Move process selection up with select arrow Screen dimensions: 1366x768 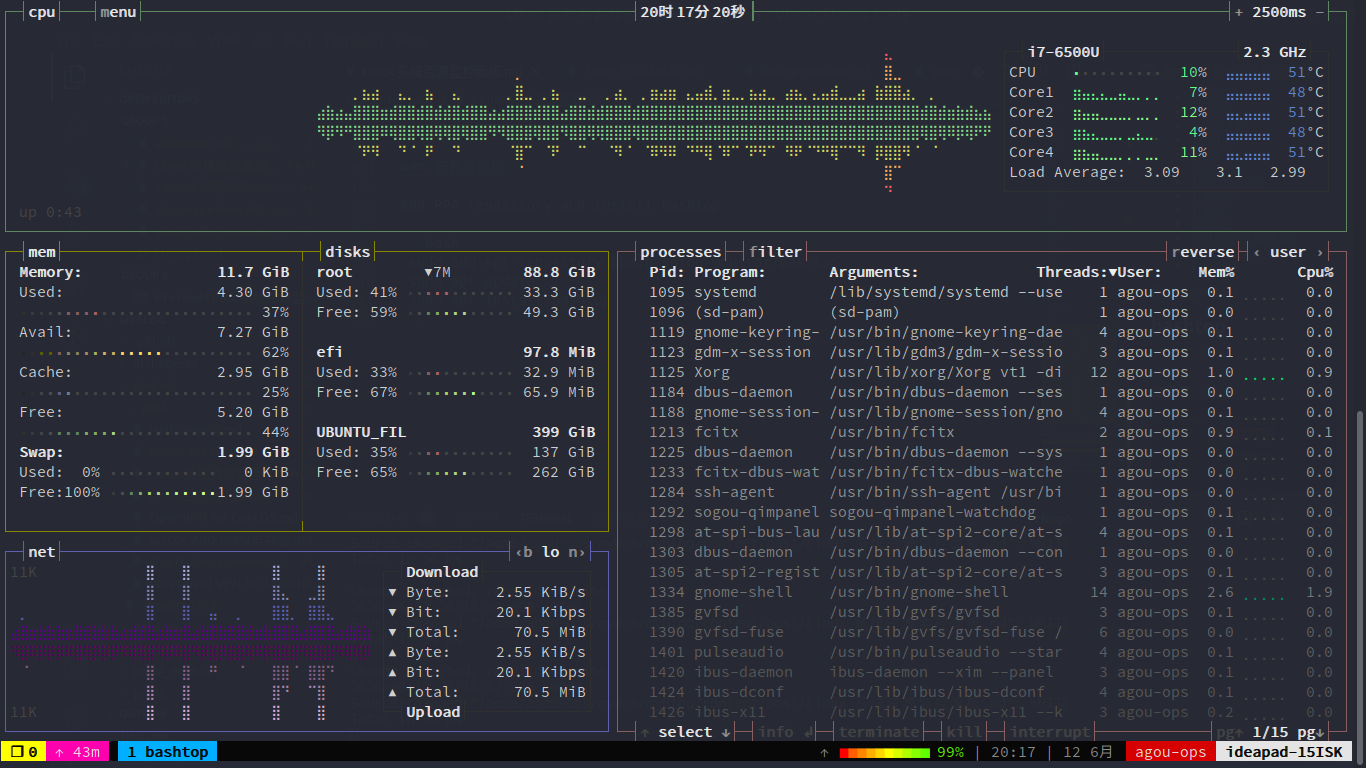point(646,732)
